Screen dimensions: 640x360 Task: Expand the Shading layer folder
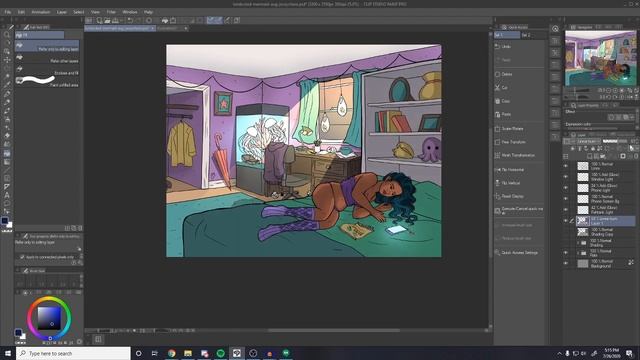tap(578, 243)
